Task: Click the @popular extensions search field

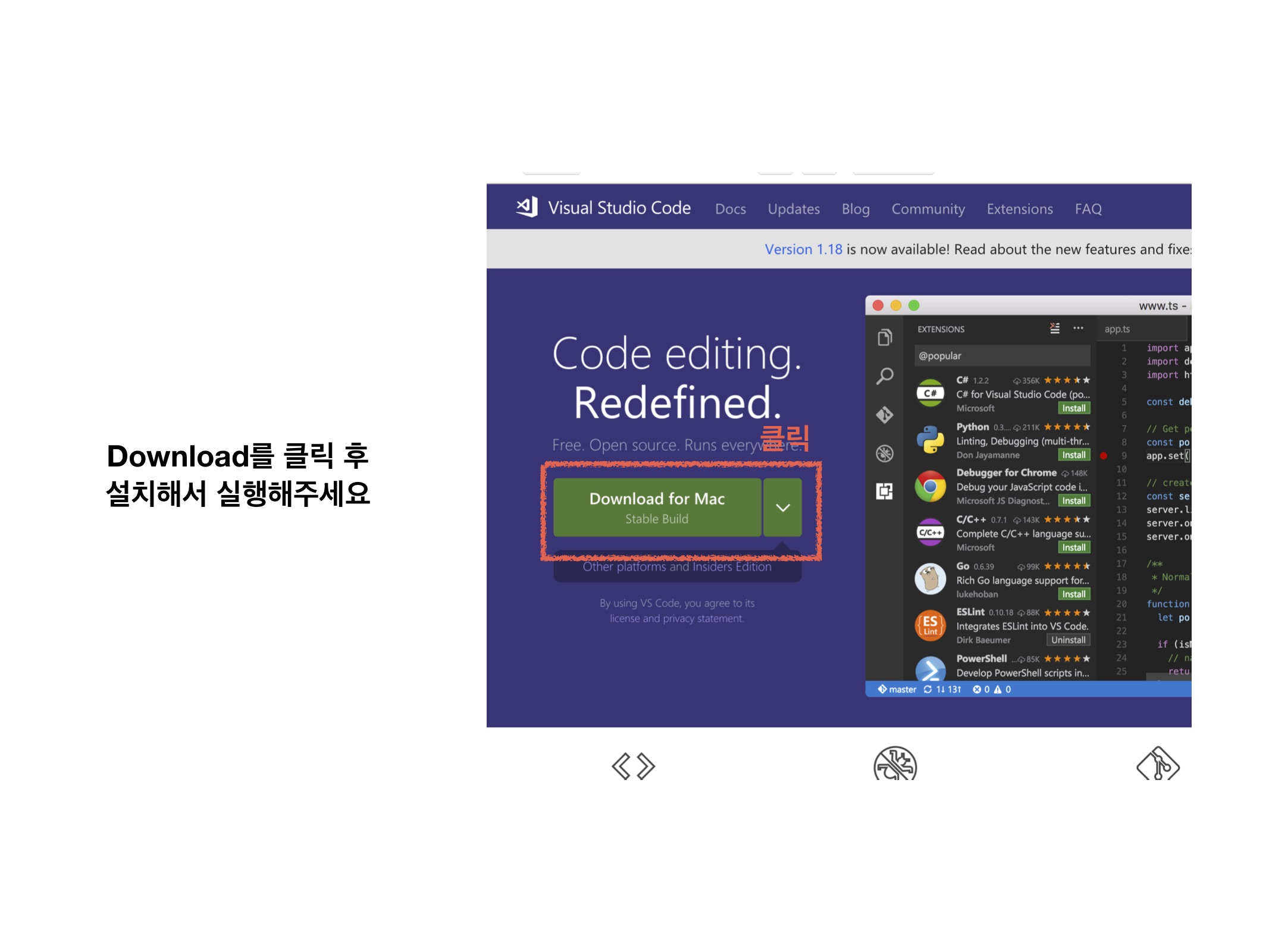Action: pos(1002,356)
